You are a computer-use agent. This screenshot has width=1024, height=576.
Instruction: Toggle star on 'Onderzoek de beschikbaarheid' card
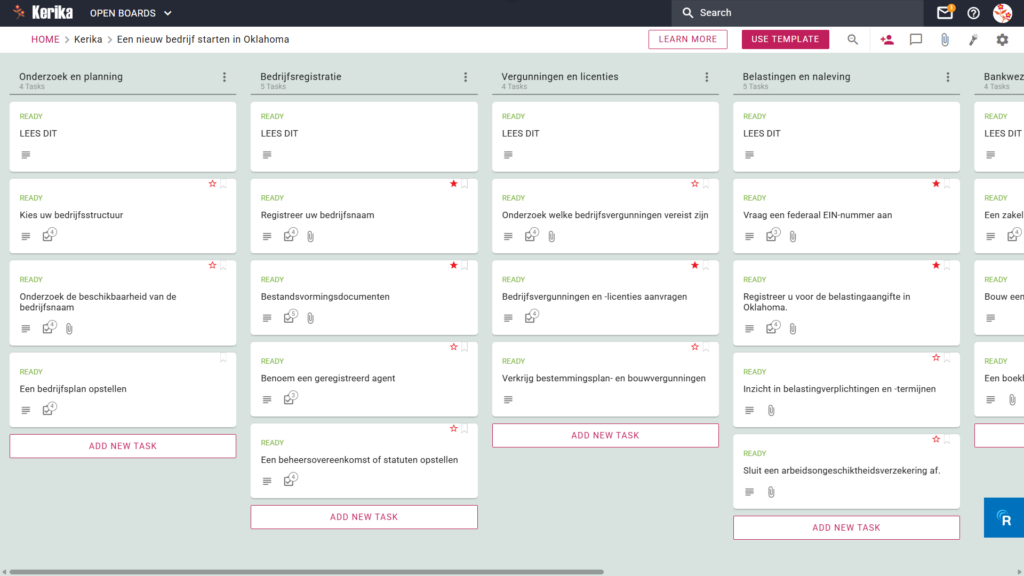(x=212, y=266)
